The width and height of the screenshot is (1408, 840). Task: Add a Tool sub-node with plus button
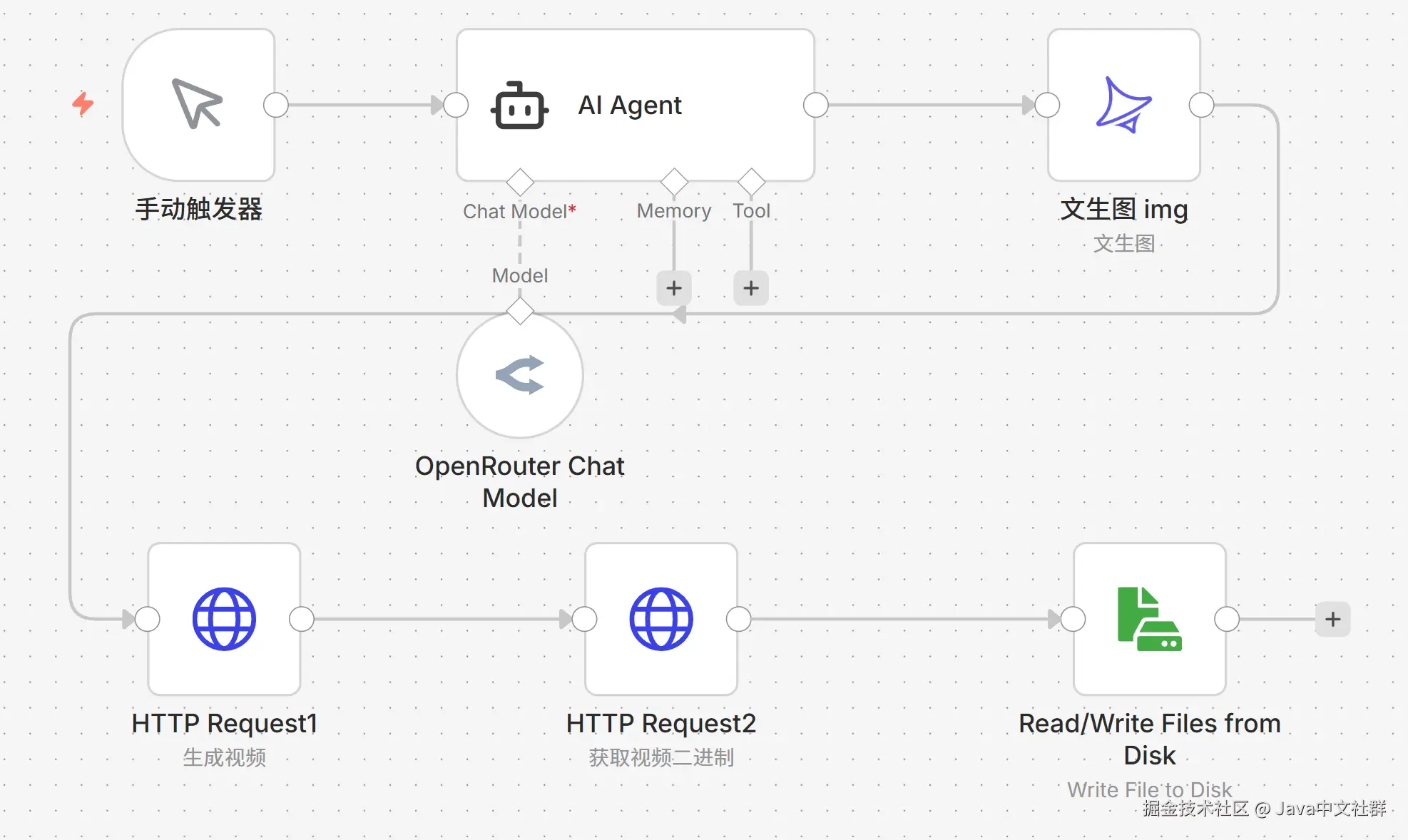(751, 288)
